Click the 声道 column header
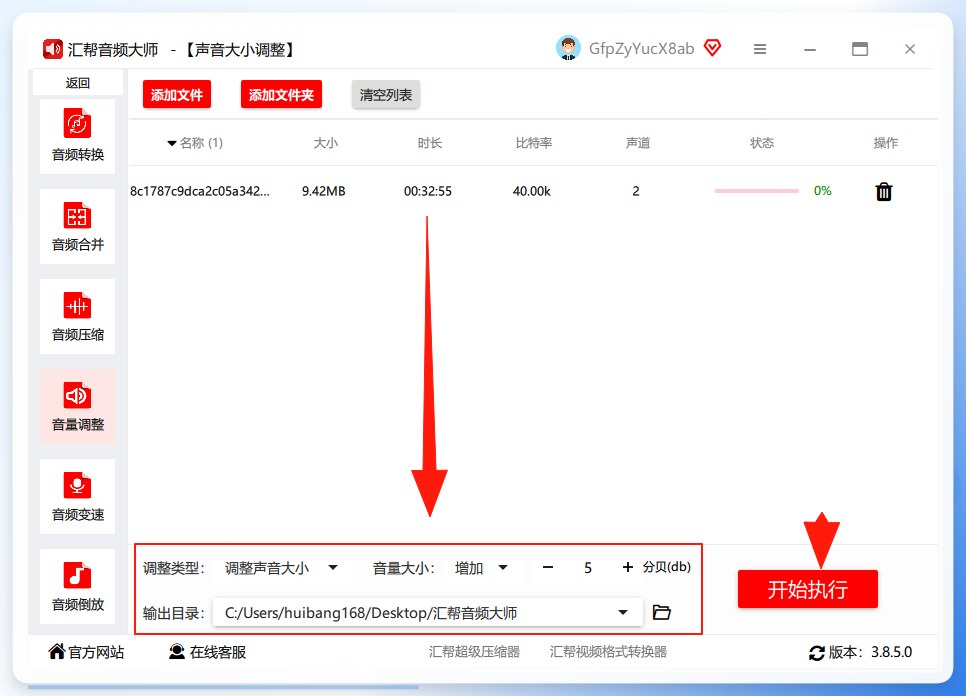Screen dimensions: 966x696 (x=638, y=143)
